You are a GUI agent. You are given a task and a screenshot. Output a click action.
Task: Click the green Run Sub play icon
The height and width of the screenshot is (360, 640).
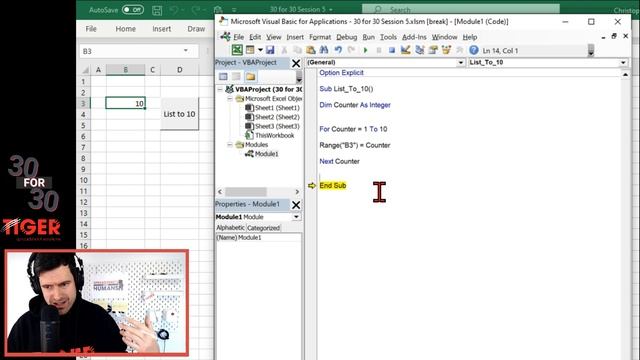tap(366, 50)
